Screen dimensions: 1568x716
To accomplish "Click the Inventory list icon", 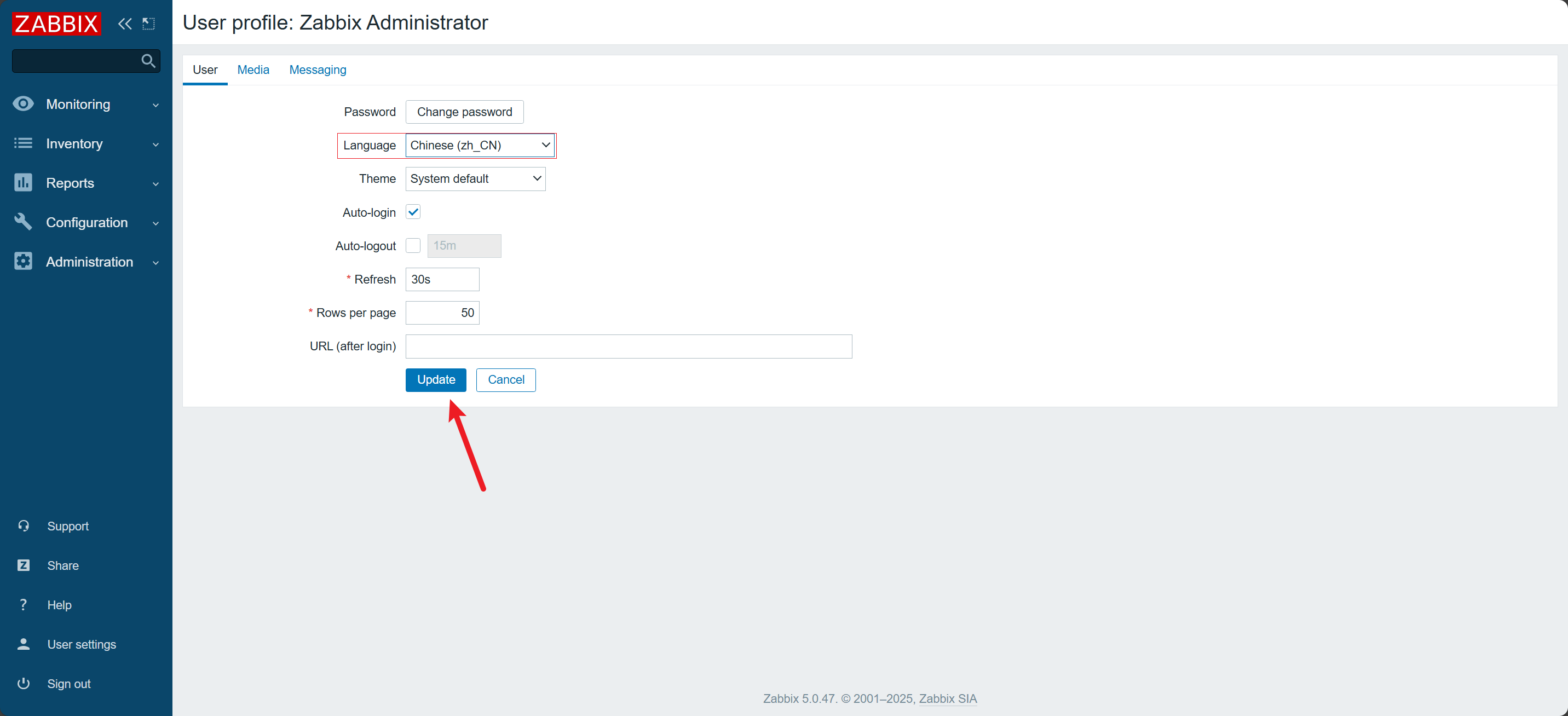I will (x=23, y=143).
